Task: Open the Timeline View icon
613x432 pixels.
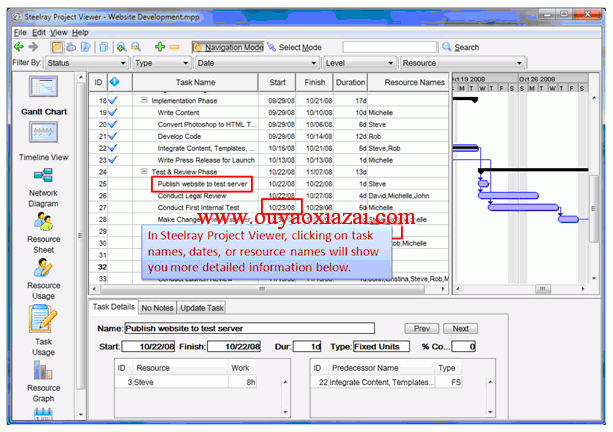Action: tap(43, 132)
